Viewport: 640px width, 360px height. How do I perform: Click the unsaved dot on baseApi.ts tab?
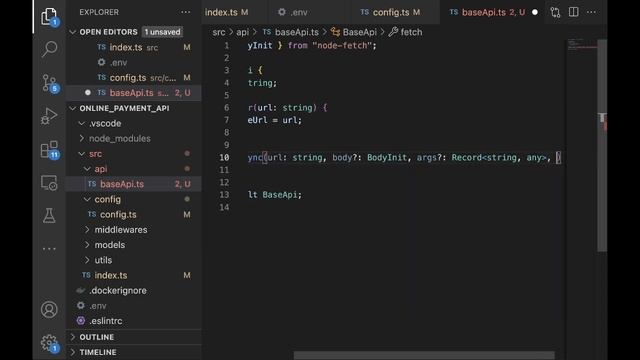(535, 12)
